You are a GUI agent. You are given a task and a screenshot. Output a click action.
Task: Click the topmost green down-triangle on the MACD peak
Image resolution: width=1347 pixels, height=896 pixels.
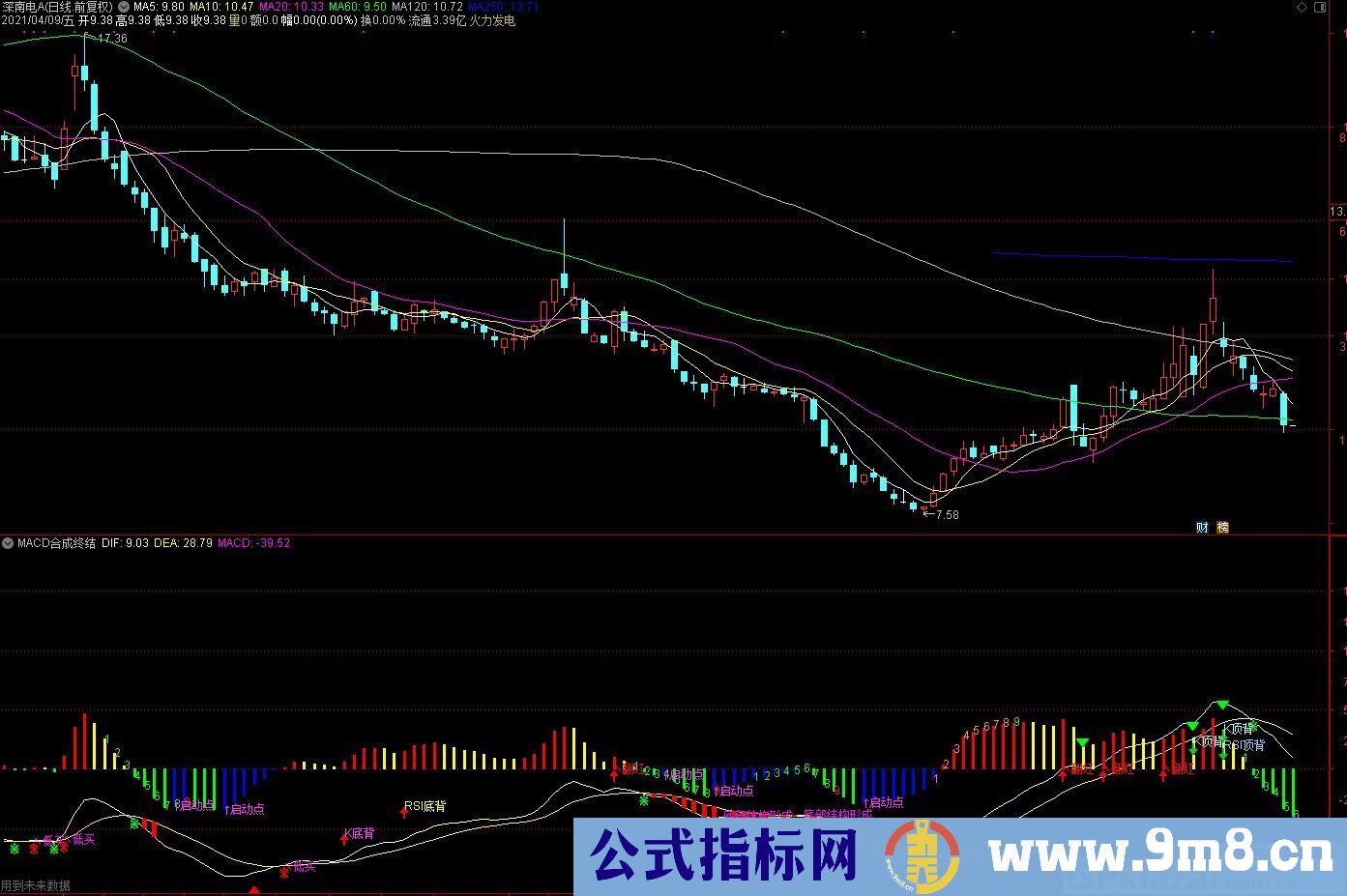pyautogui.click(x=1223, y=705)
